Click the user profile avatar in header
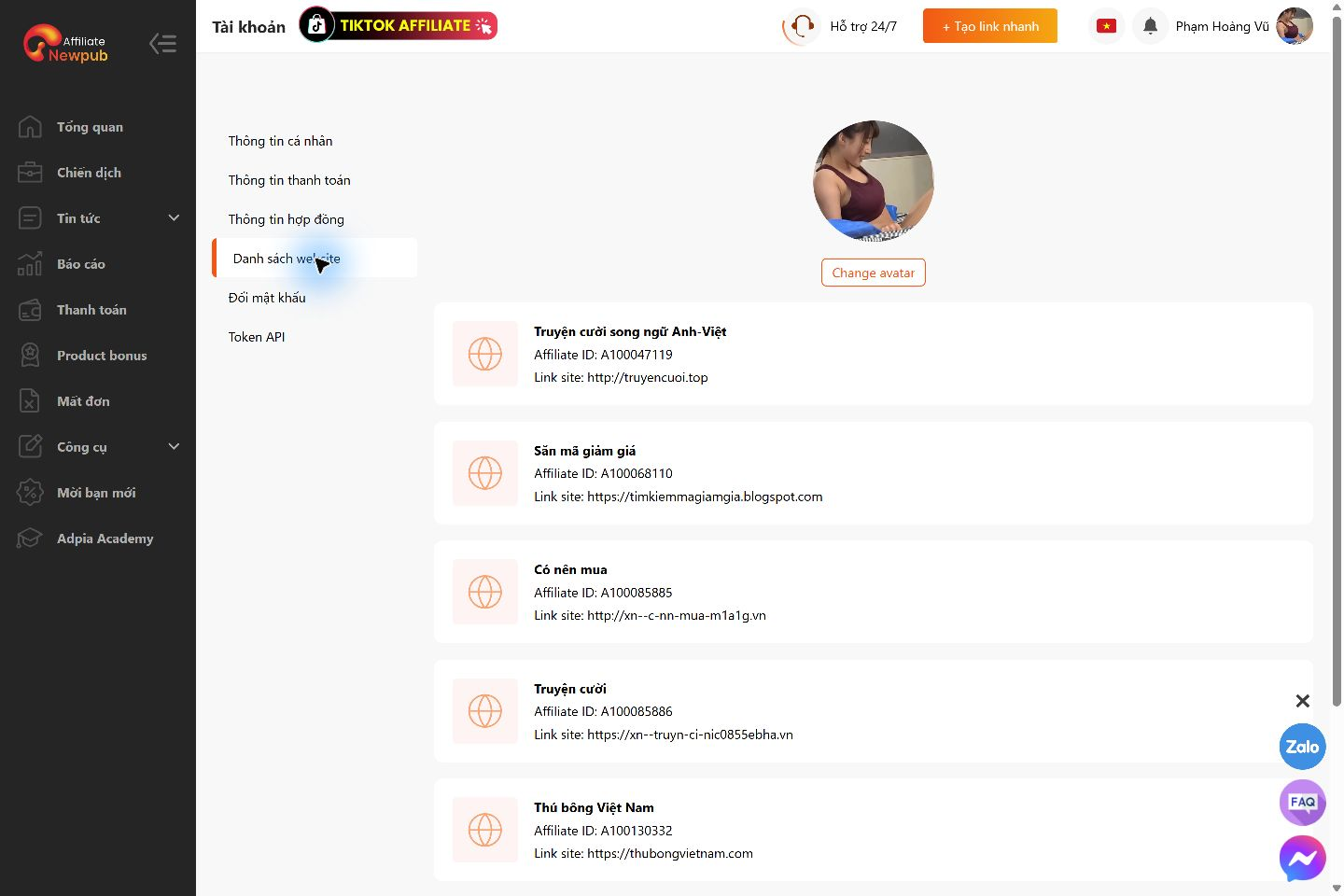 [1295, 26]
